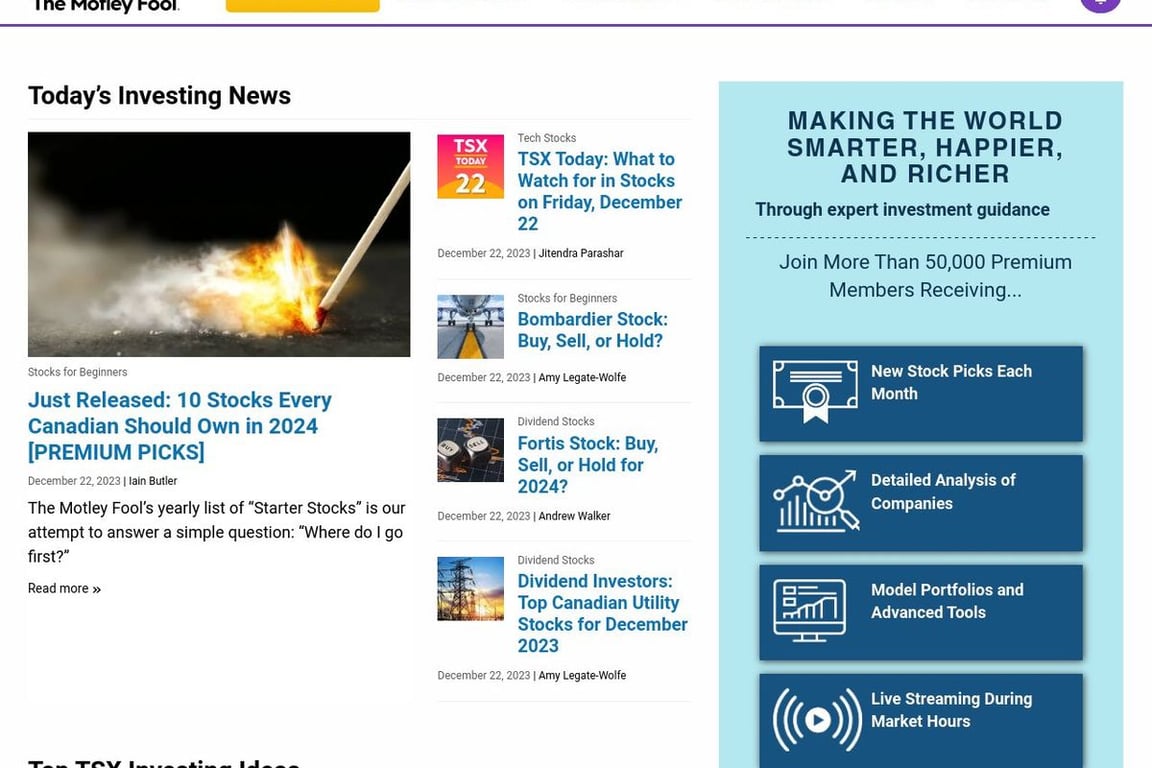Click the burning match article thumbnail
Screen dimensions: 1152x768
click(x=219, y=244)
